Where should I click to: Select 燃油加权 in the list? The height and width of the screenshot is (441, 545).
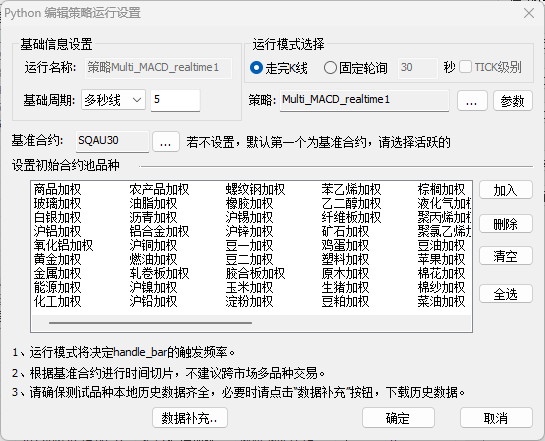[153, 260]
